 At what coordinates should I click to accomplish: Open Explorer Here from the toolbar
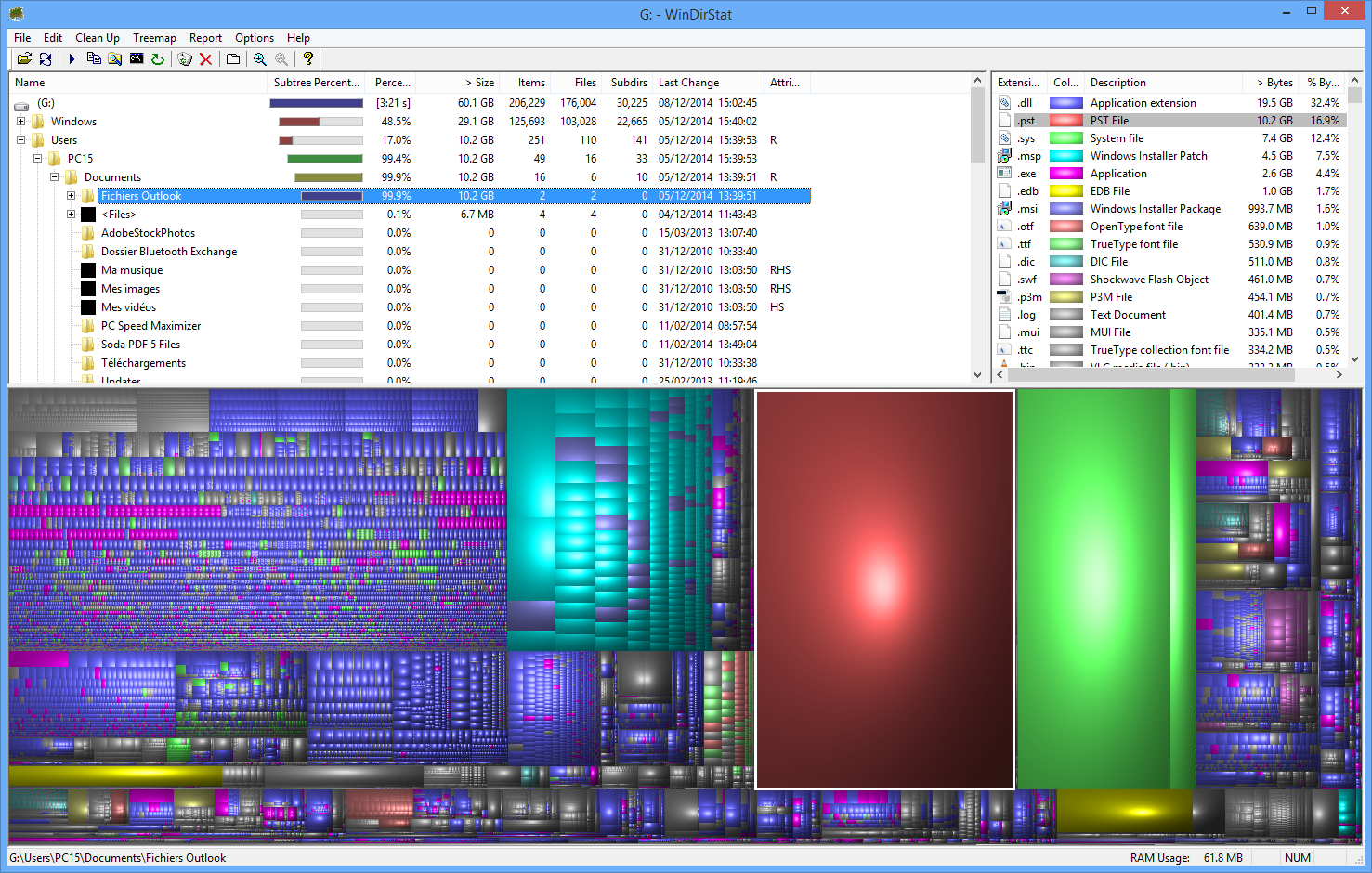tap(115, 59)
